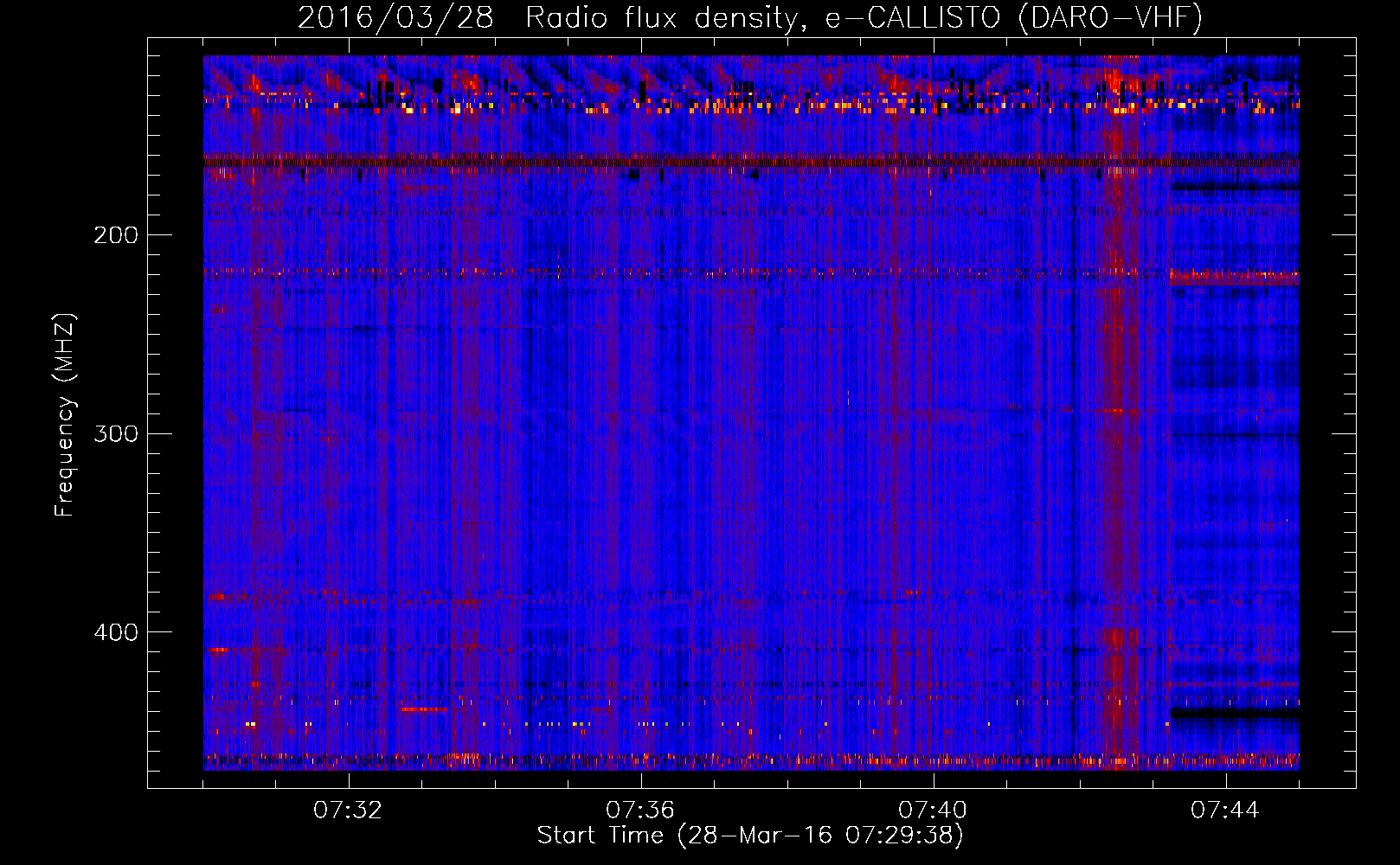The height and width of the screenshot is (865, 1400).
Task: Click the small red dash near 410 MHz left edge
Action: click(x=218, y=650)
